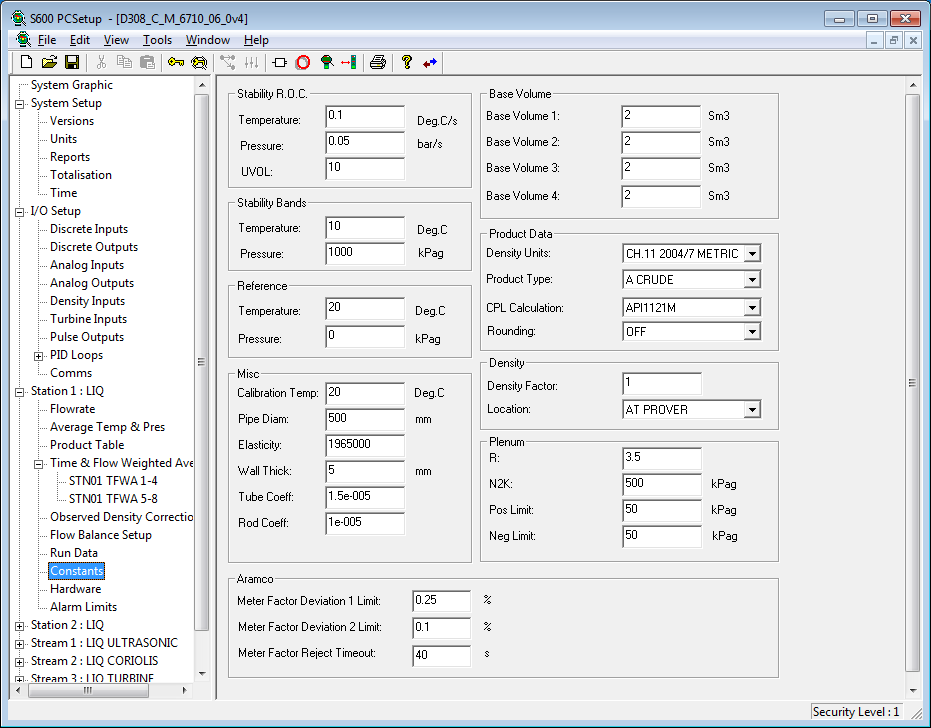
Task: Select Product Table in the tree
Action: (87, 445)
